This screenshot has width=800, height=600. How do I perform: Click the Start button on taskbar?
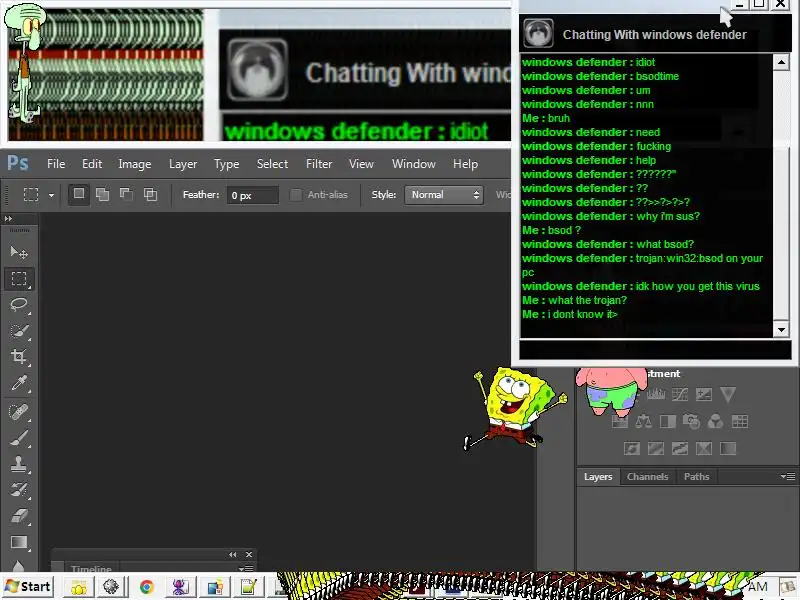point(28,587)
